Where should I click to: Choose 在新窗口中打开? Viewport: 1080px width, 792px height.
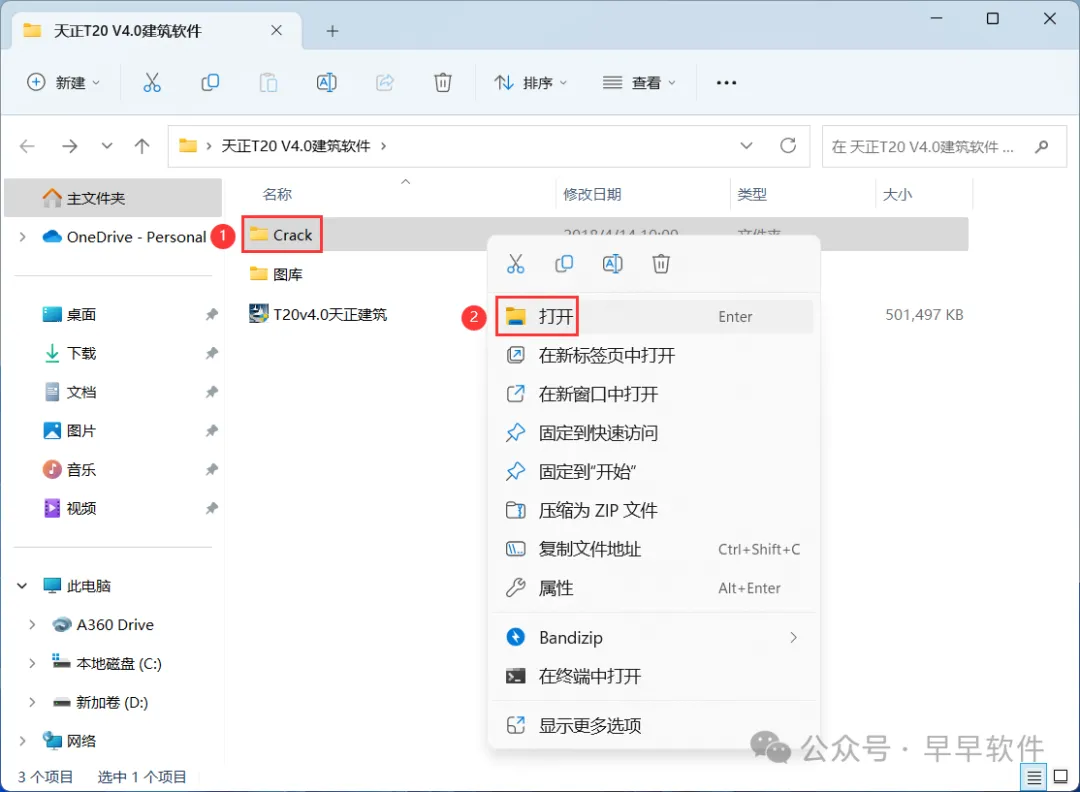[654, 394]
